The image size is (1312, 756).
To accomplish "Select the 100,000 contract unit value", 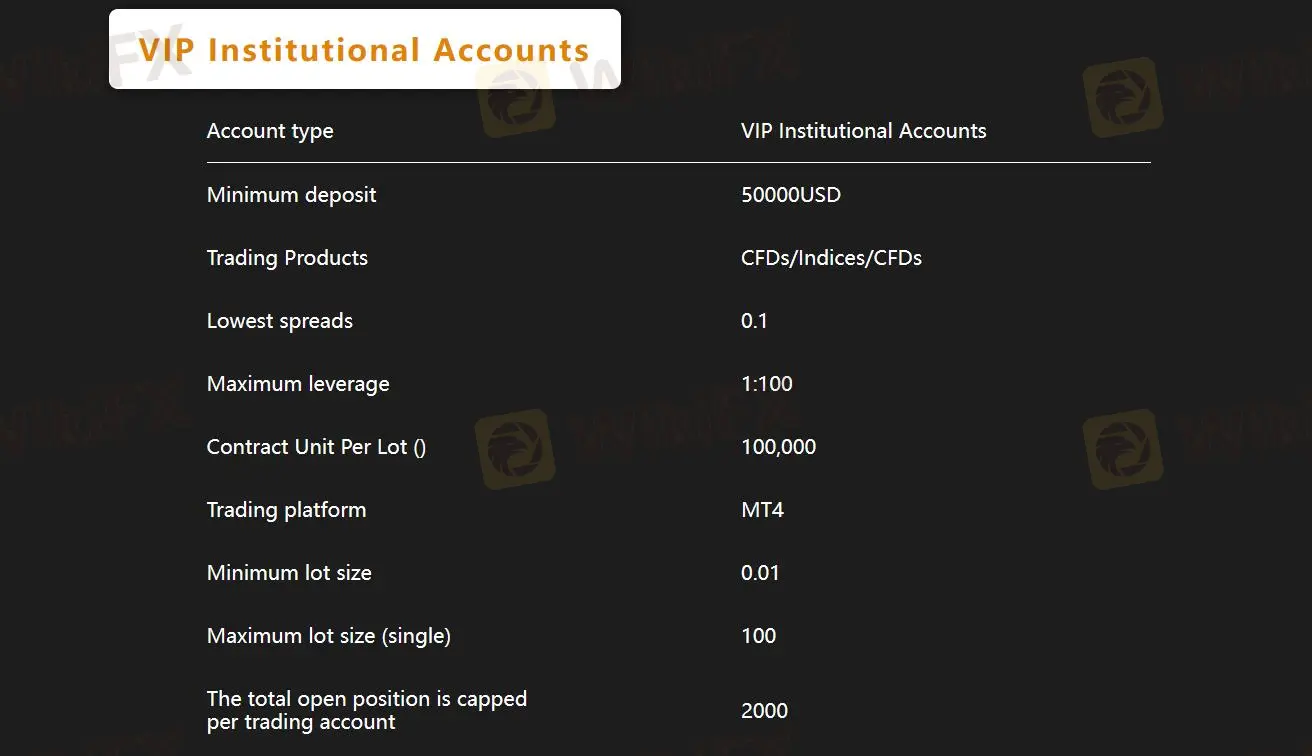I will pyautogui.click(x=778, y=446).
